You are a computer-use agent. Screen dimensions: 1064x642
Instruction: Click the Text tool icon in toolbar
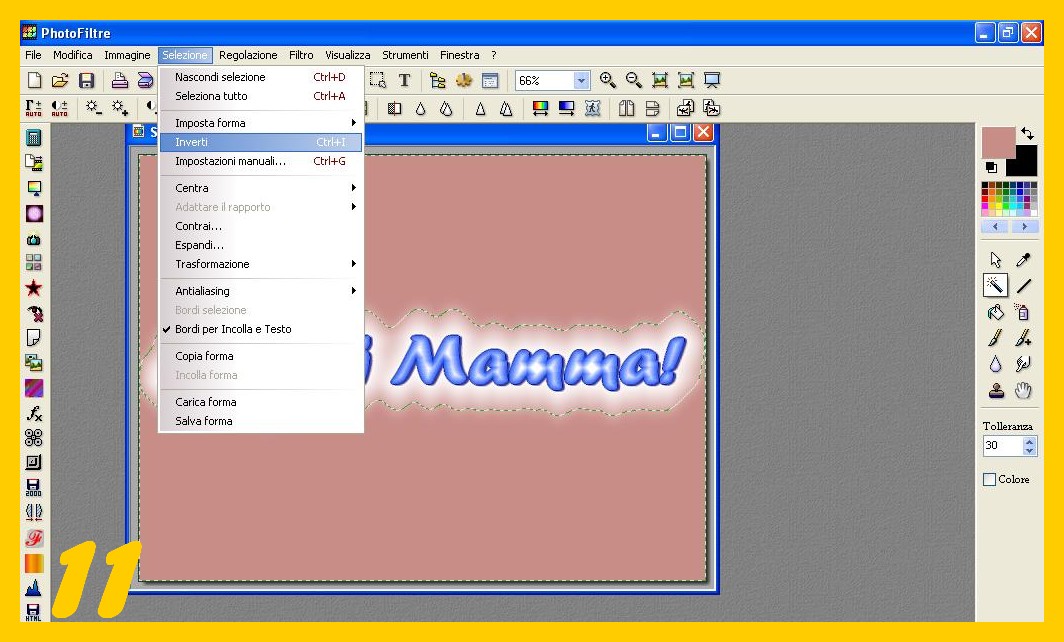pyautogui.click(x=405, y=81)
